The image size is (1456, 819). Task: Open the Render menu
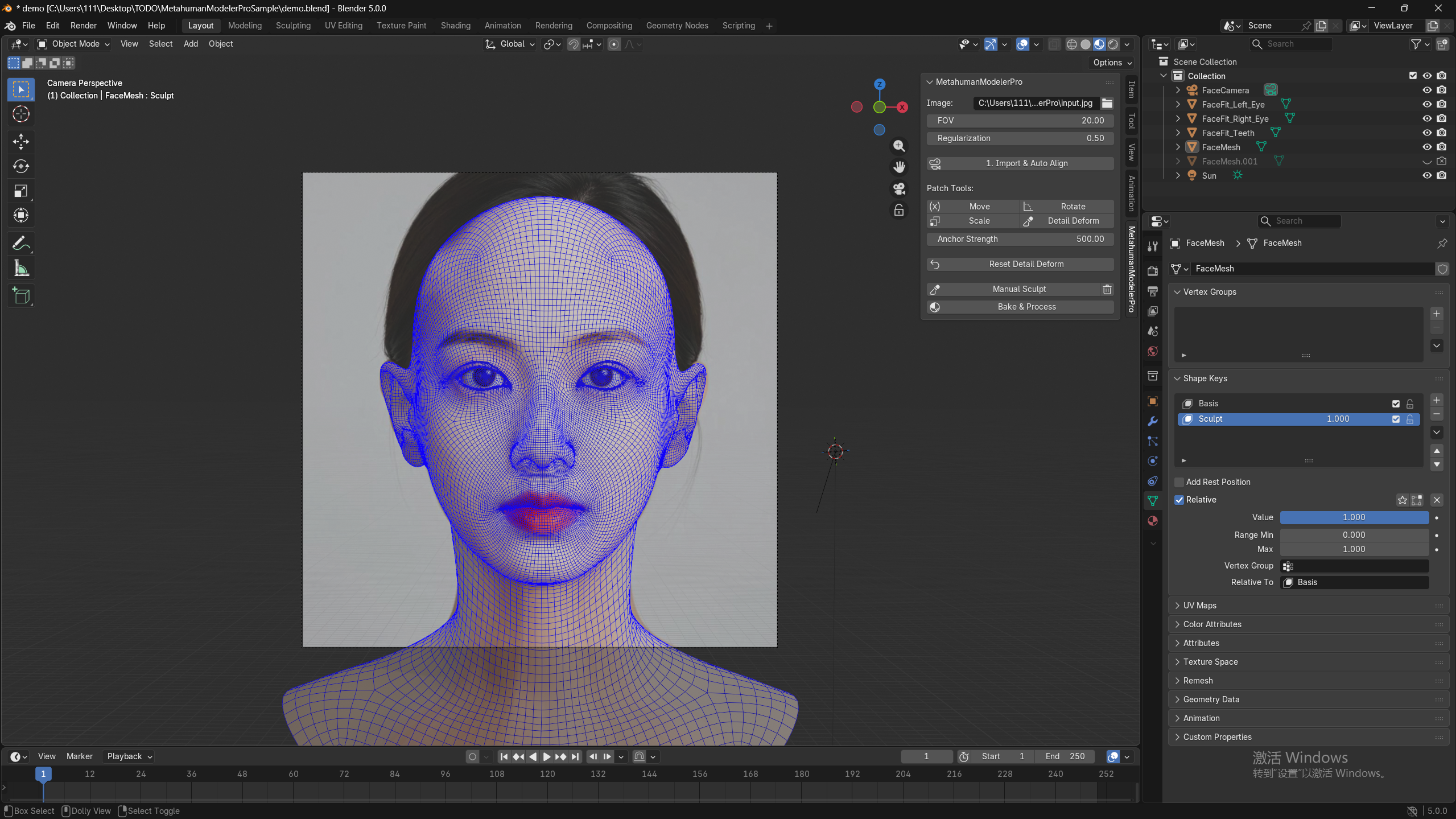(83, 26)
